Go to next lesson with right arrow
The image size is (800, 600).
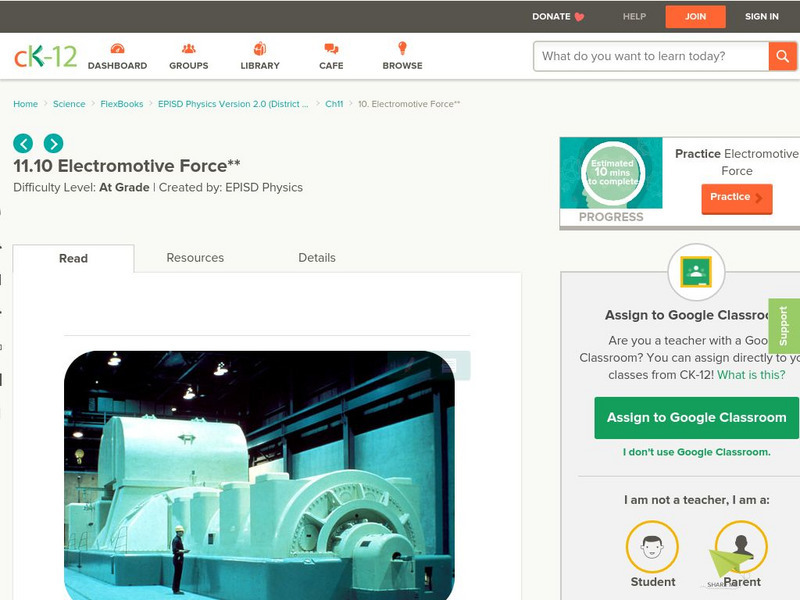coord(53,143)
